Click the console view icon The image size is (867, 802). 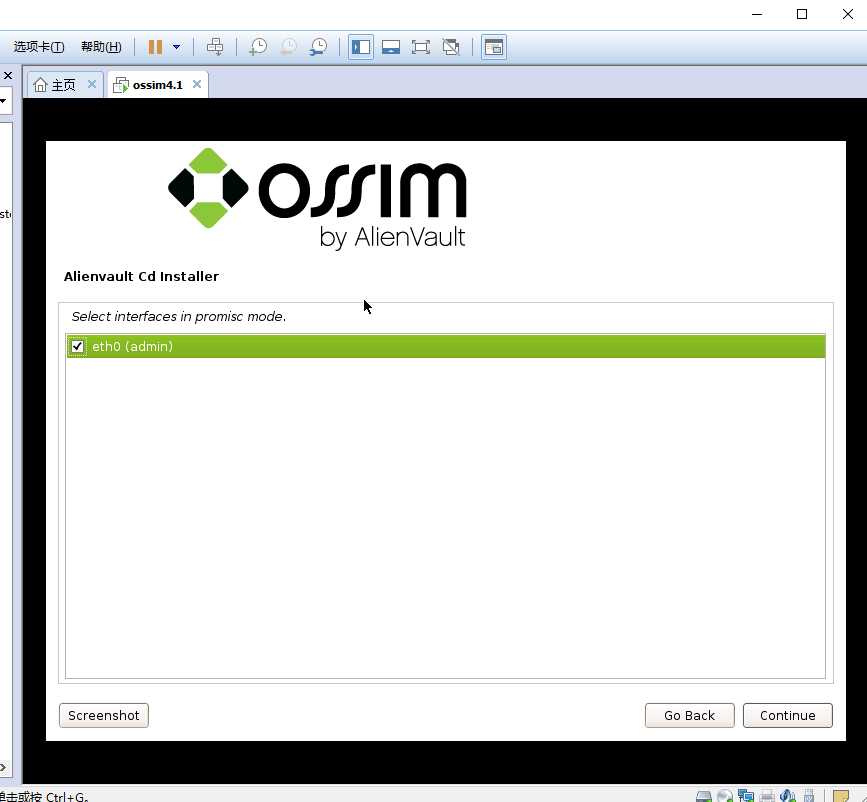pos(494,47)
